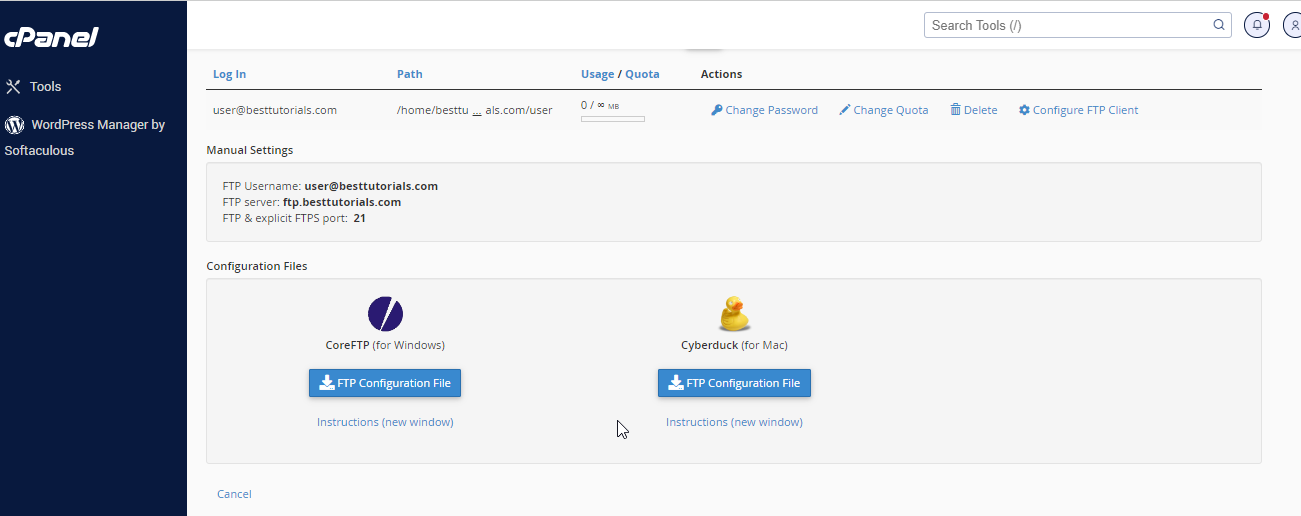Open CoreFTP Instructions (new window)

pos(385,422)
